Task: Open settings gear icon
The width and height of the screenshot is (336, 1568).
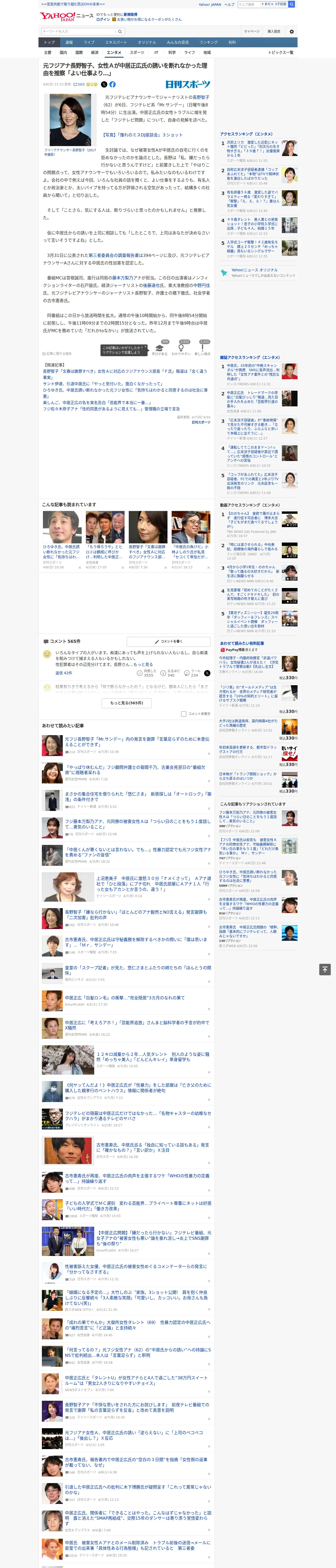Action: (292, 31)
